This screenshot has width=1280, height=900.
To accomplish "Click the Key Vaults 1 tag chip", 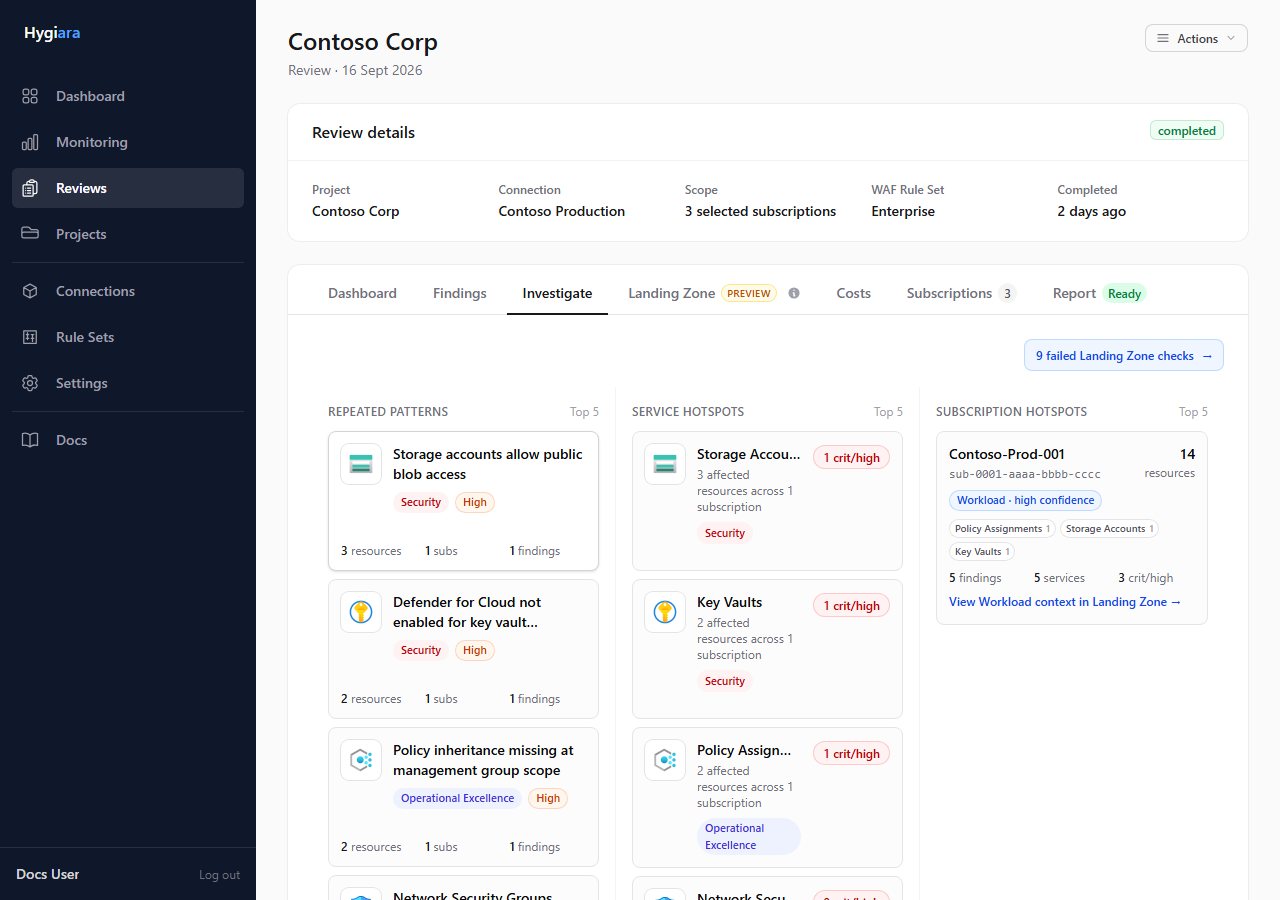I will [x=982, y=552].
